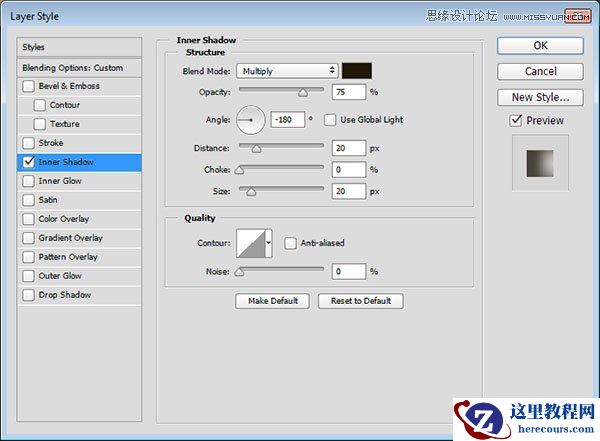Viewport: 600px width, 441px height.
Task: Select the Outer Glow style row
Action: tap(79, 276)
